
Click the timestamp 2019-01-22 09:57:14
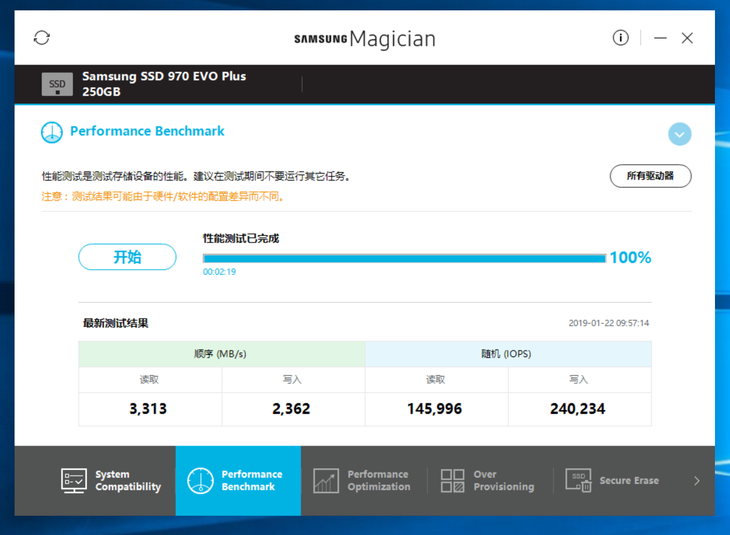(x=608, y=323)
